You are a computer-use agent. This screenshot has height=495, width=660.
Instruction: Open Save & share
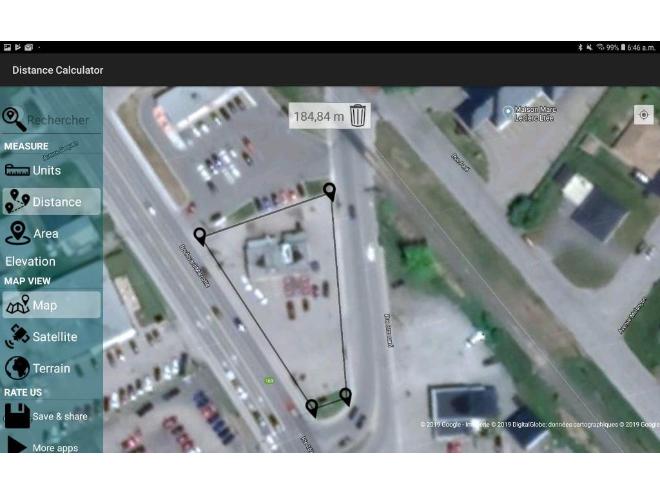51,416
